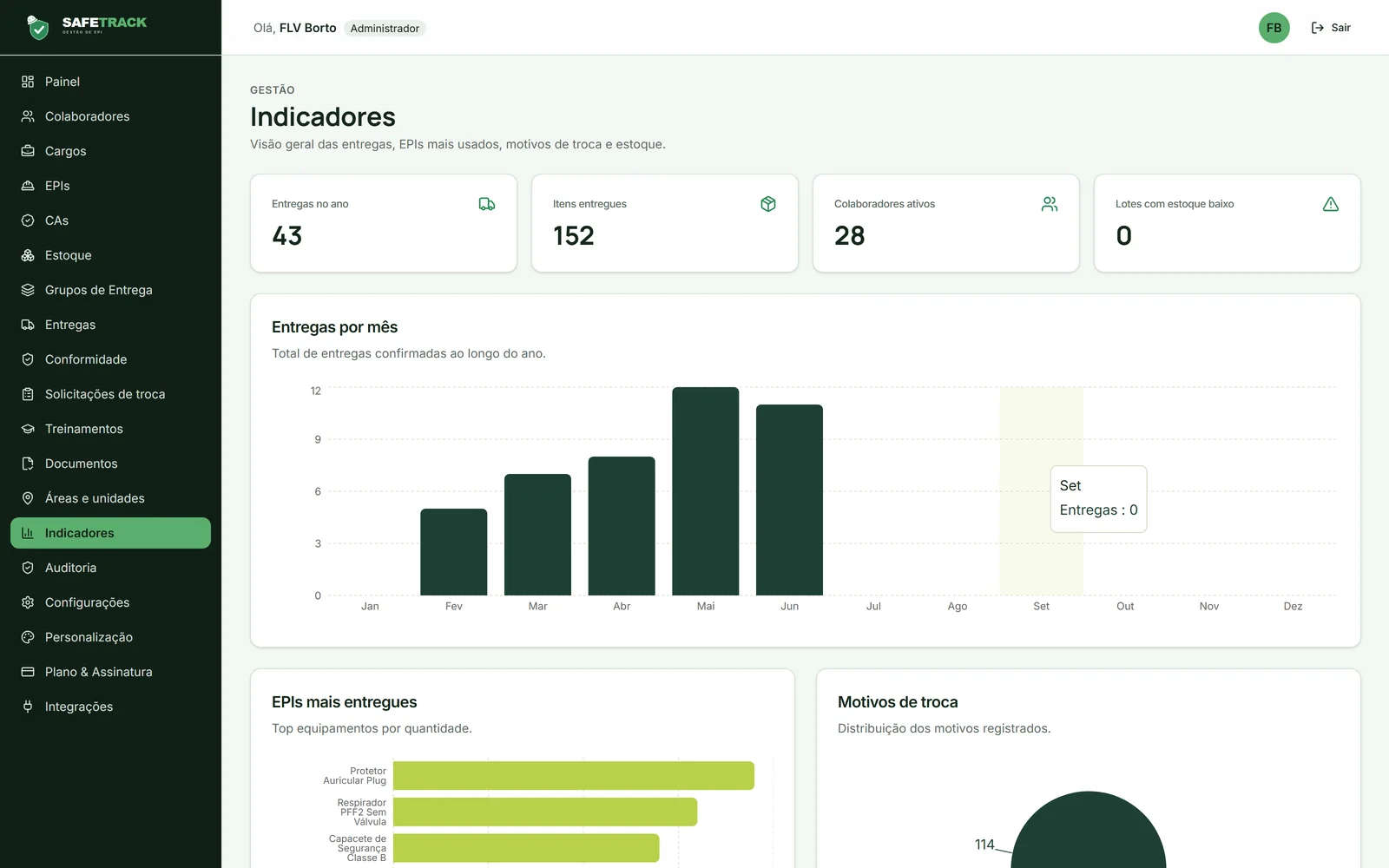Select Treinamentos from the sidebar
This screenshot has width=1389, height=868.
tap(110, 429)
